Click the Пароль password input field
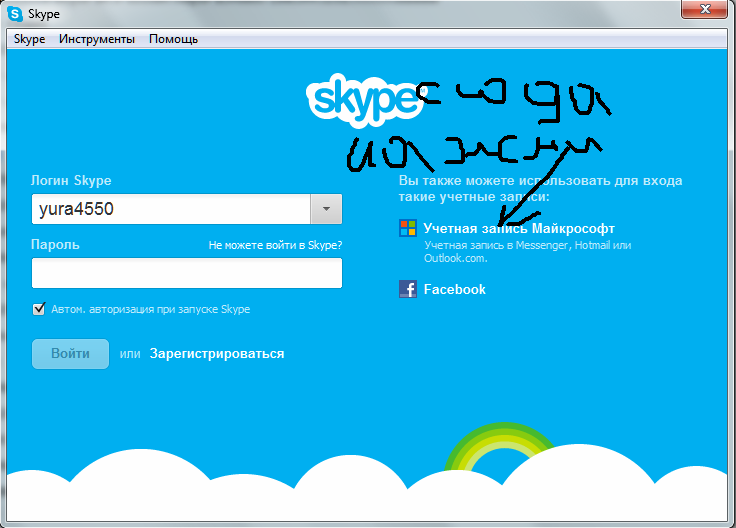 tap(187, 273)
